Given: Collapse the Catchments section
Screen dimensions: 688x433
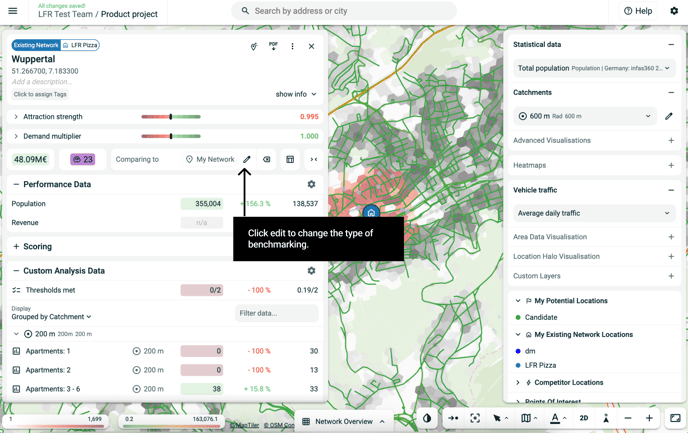Looking at the screenshot, I should point(670,93).
